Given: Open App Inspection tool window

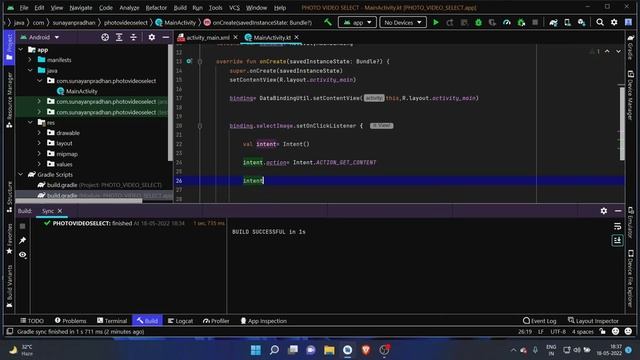Looking at the screenshot, I should pos(264,321).
